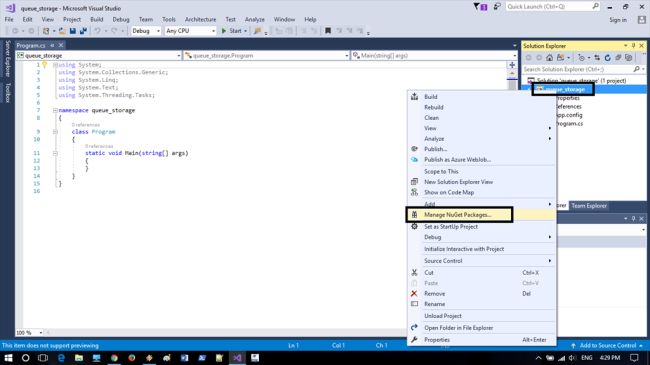The image size is (650, 365).
Task: Open the notifications flag icon
Action: pos(480,7)
